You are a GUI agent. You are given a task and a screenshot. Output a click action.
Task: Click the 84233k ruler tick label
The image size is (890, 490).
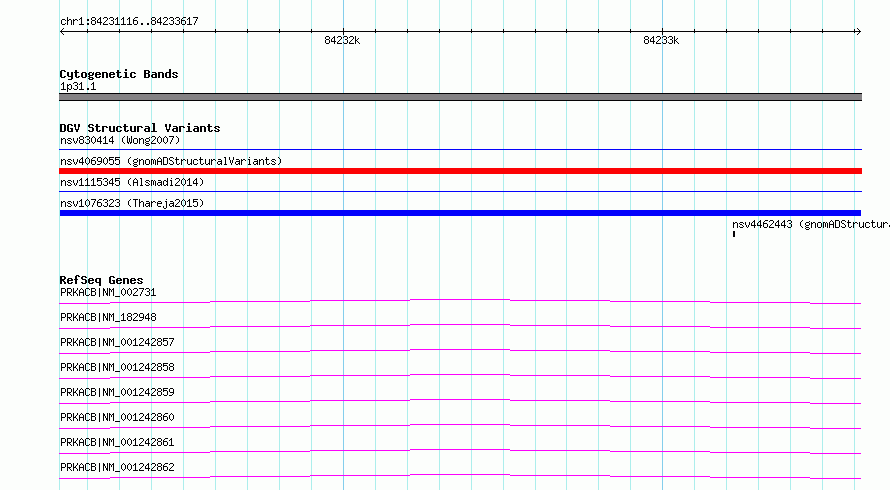pyautogui.click(x=661, y=40)
